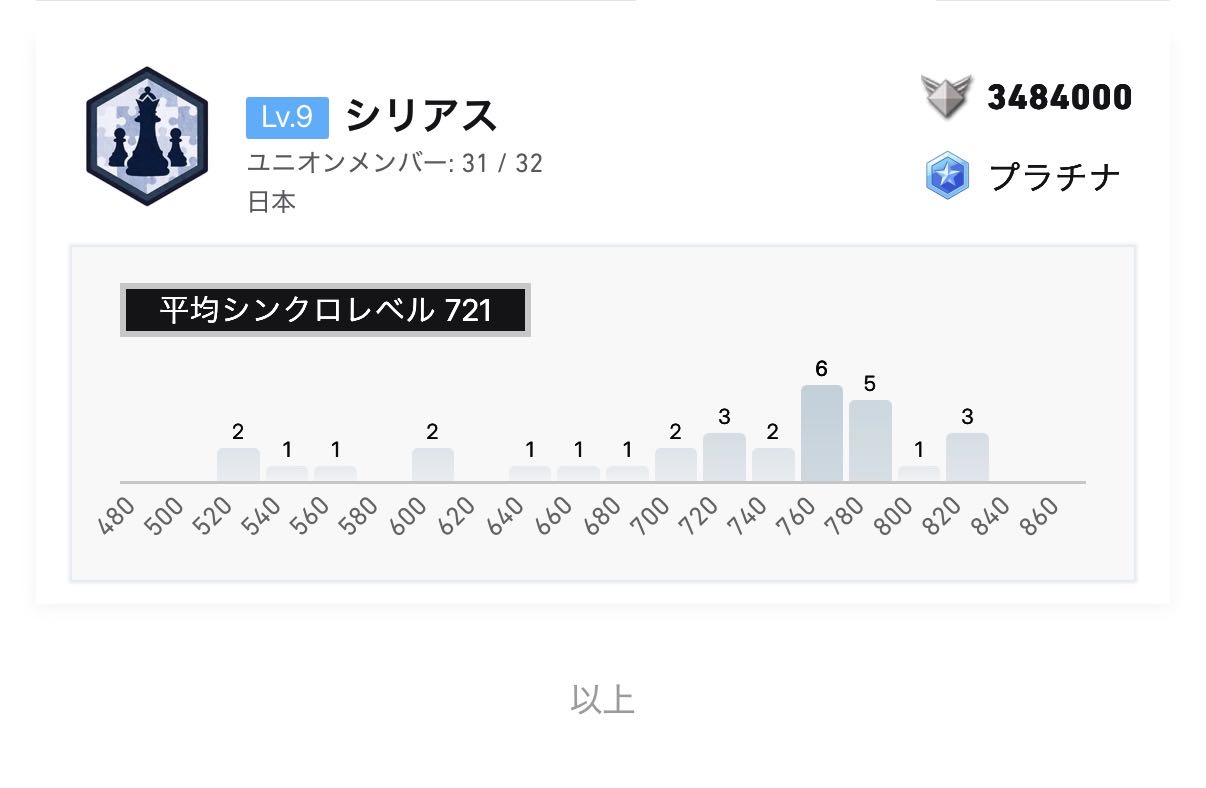The width and height of the screenshot is (1206, 788).
Task: Click the 平均シンクロレベル 721 label
Action: tap(325, 310)
